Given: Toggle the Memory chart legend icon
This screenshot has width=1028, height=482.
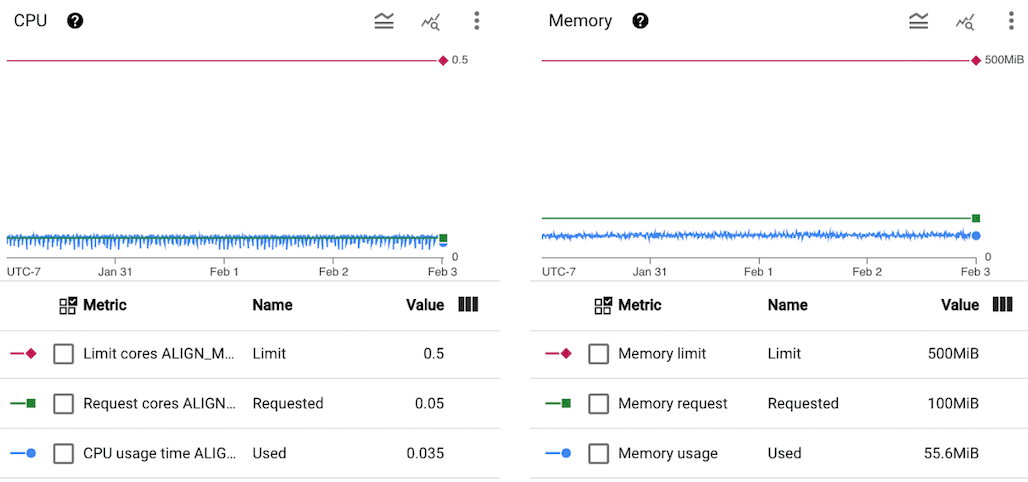Looking at the screenshot, I should pos(919,21).
